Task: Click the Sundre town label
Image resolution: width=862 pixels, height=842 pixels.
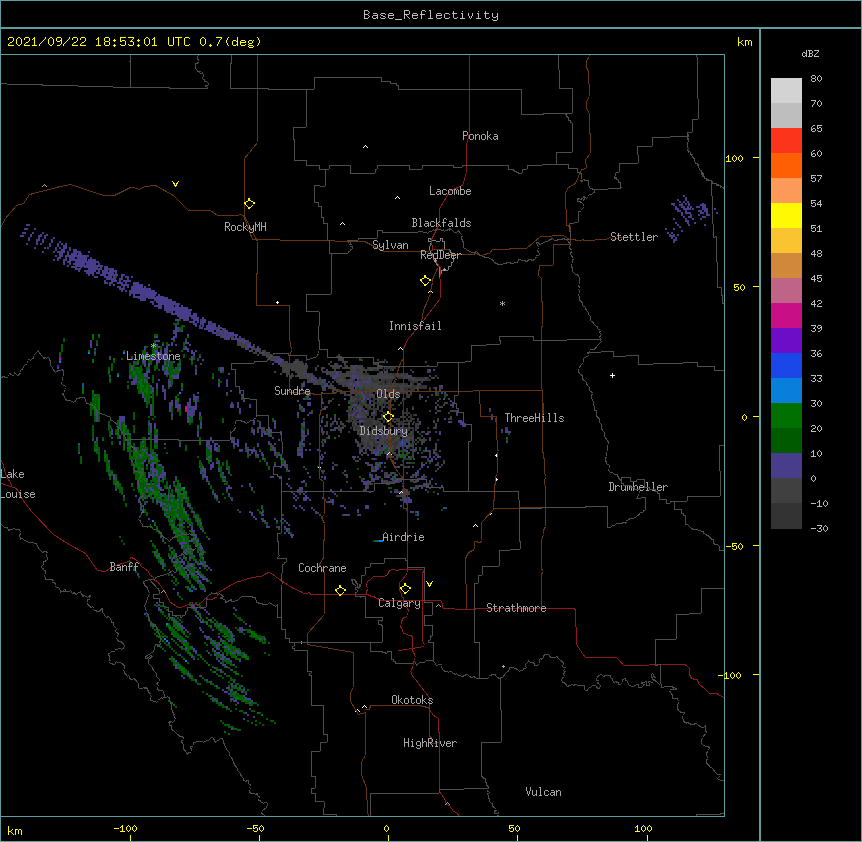Action: tap(292, 391)
